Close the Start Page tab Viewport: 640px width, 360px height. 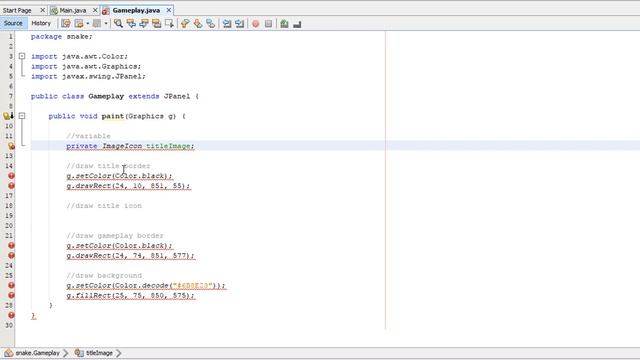point(42,10)
